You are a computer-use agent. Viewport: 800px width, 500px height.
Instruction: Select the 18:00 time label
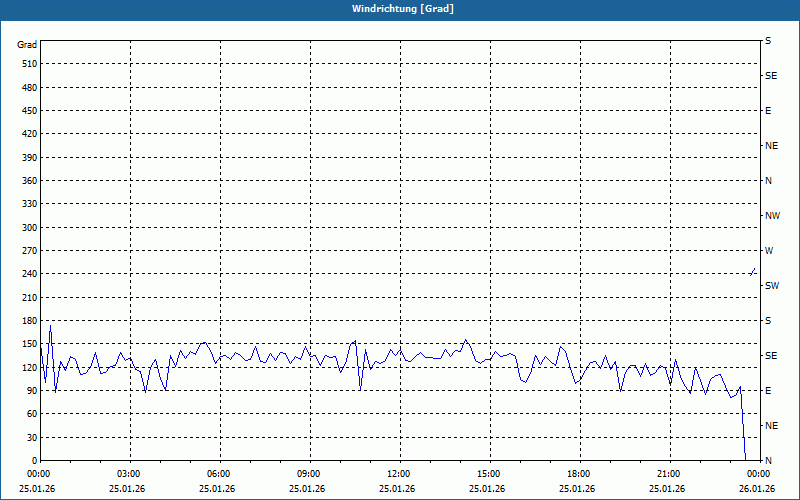pos(580,474)
